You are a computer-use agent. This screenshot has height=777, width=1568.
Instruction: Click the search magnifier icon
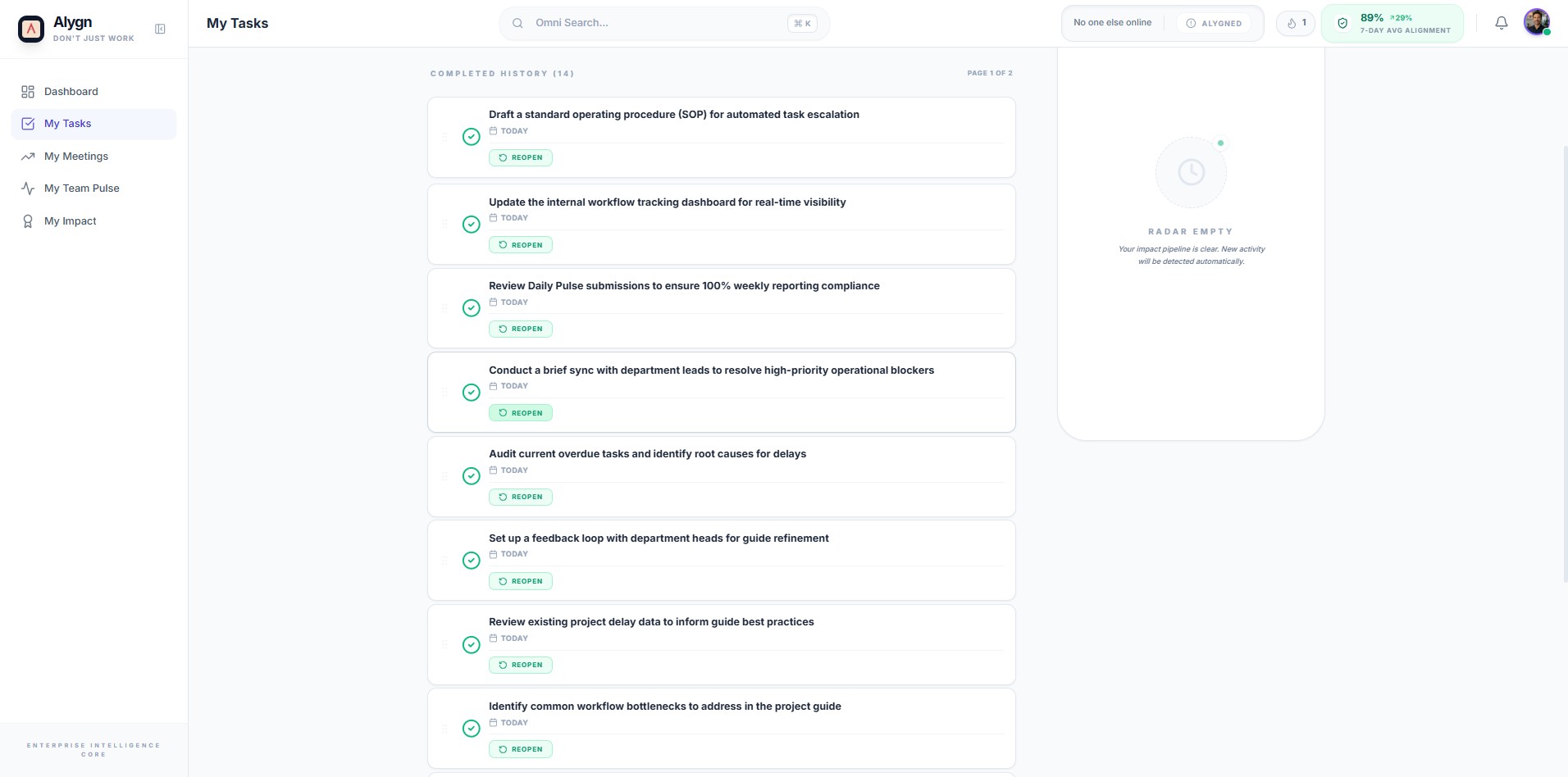point(517,23)
